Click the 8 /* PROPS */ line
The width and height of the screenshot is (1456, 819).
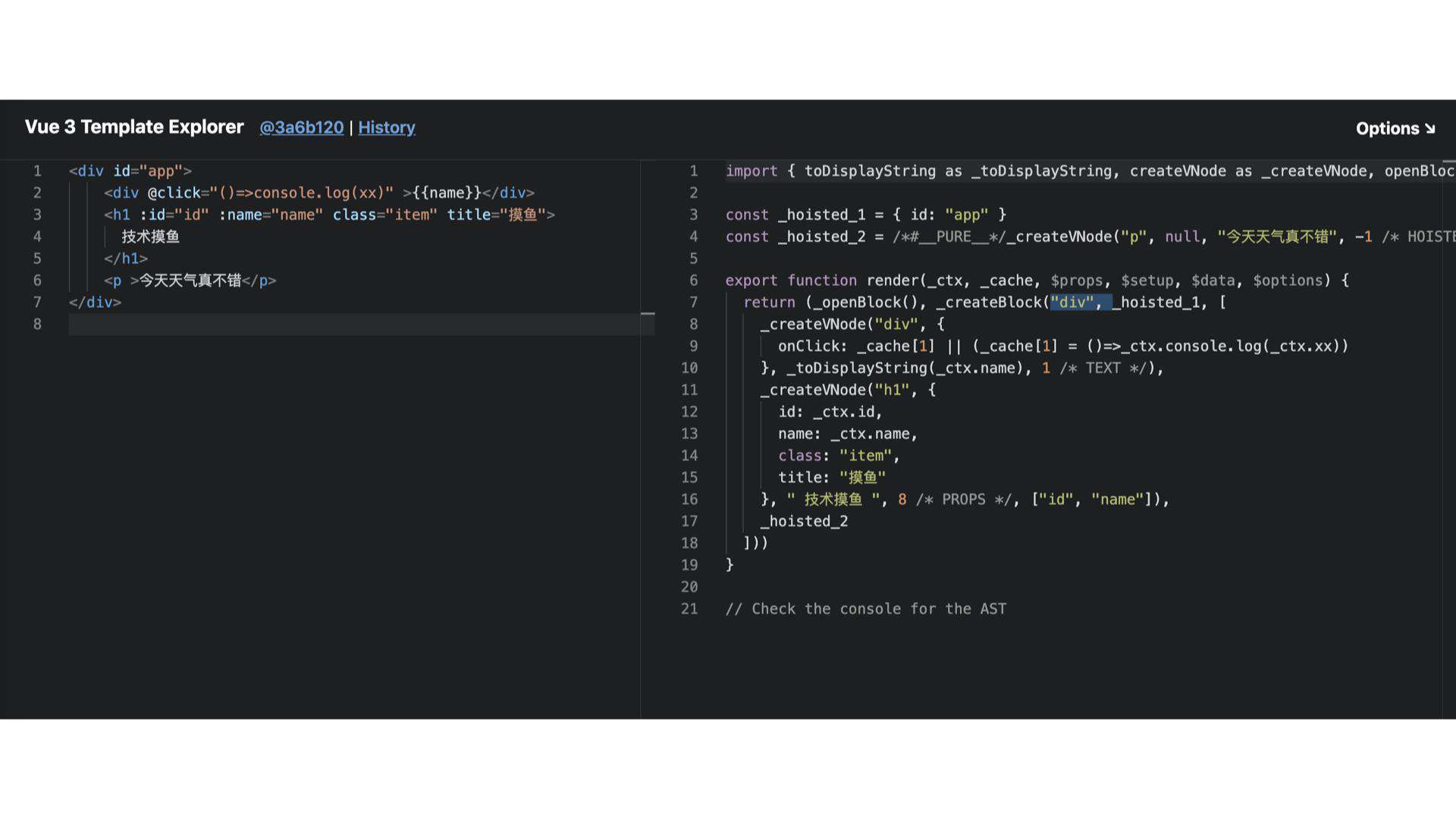pos(965,499)
